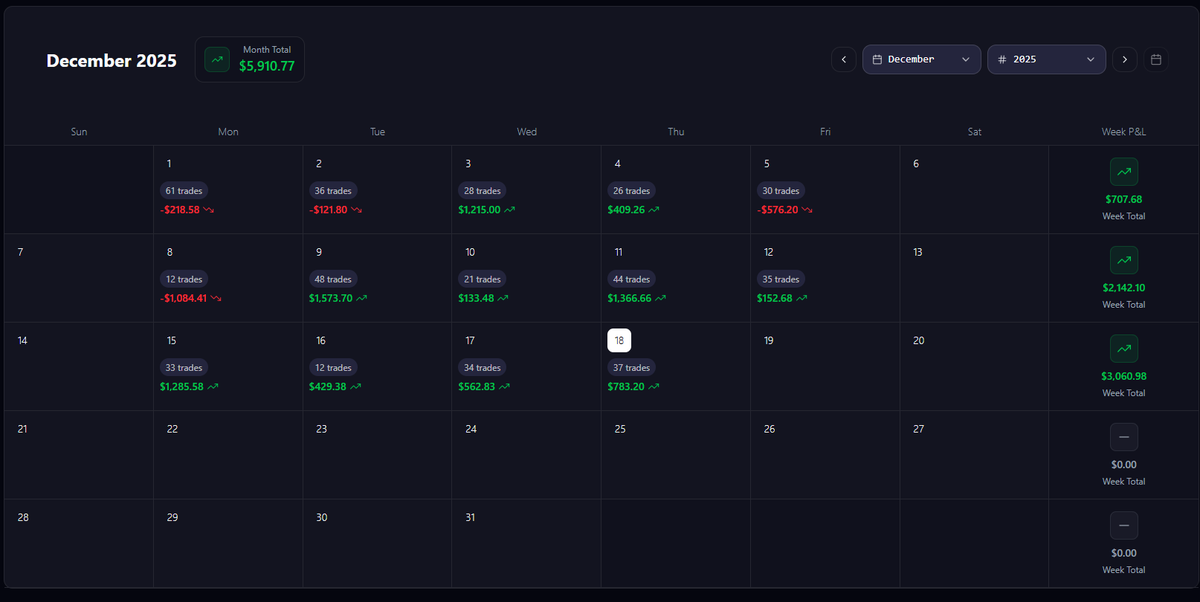Select the 36 trades badge
This screenshot has width=1200, height=602.
coord(333,191)
